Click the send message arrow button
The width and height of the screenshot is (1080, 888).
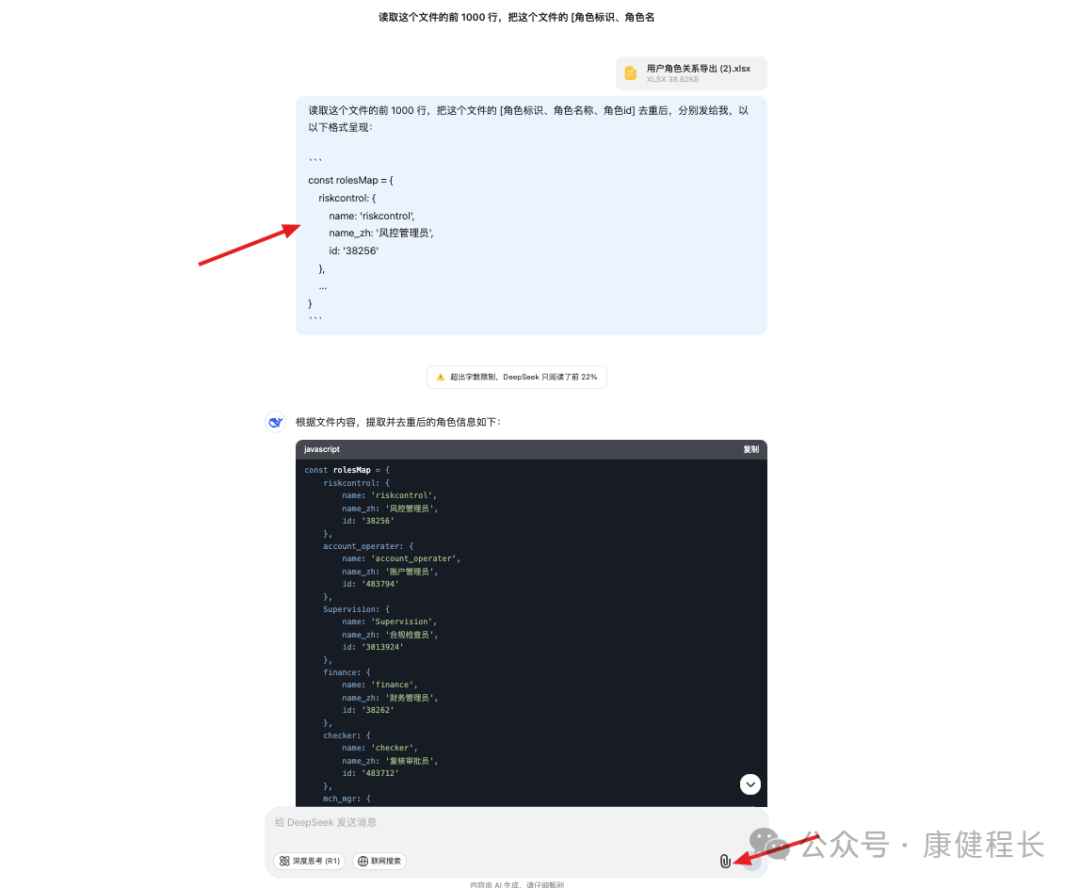(x=751, y=861)
